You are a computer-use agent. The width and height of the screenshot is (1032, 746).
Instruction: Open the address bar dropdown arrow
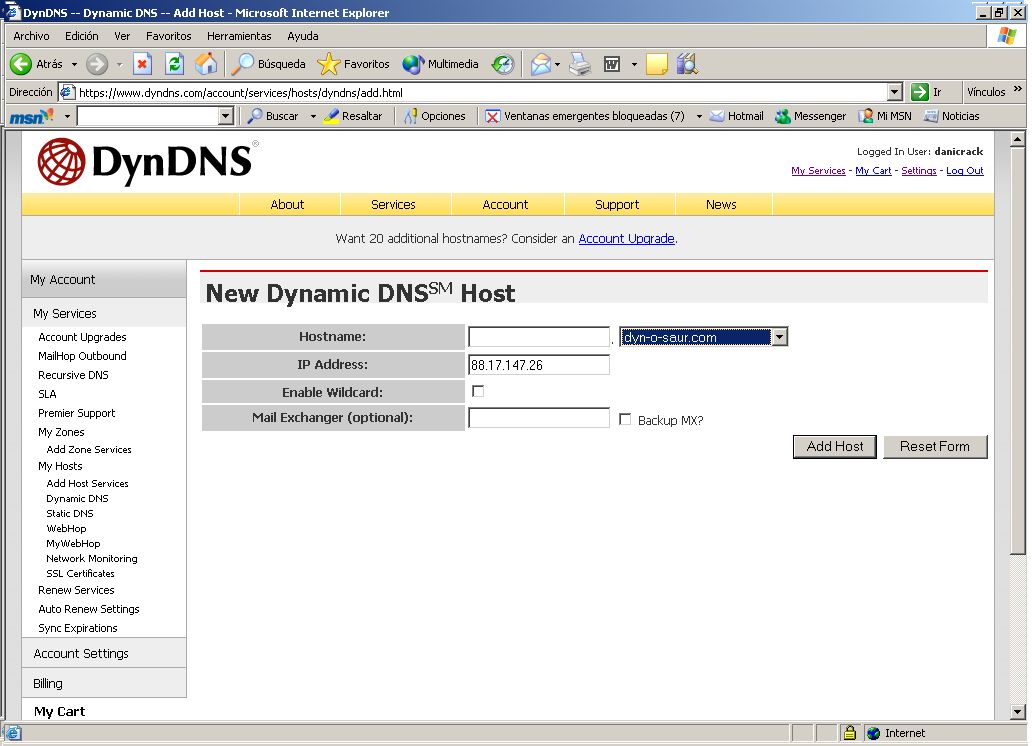click(x=894, y=92)
